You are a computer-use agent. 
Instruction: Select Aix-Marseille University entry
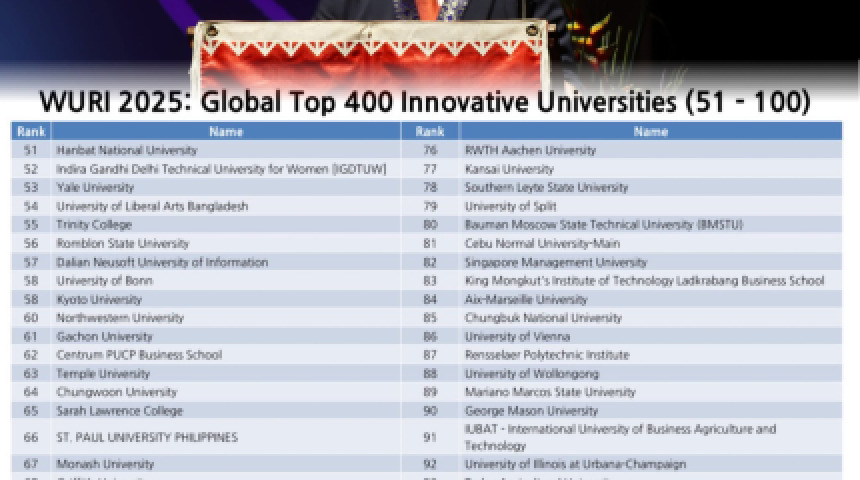tap(526, 299)
